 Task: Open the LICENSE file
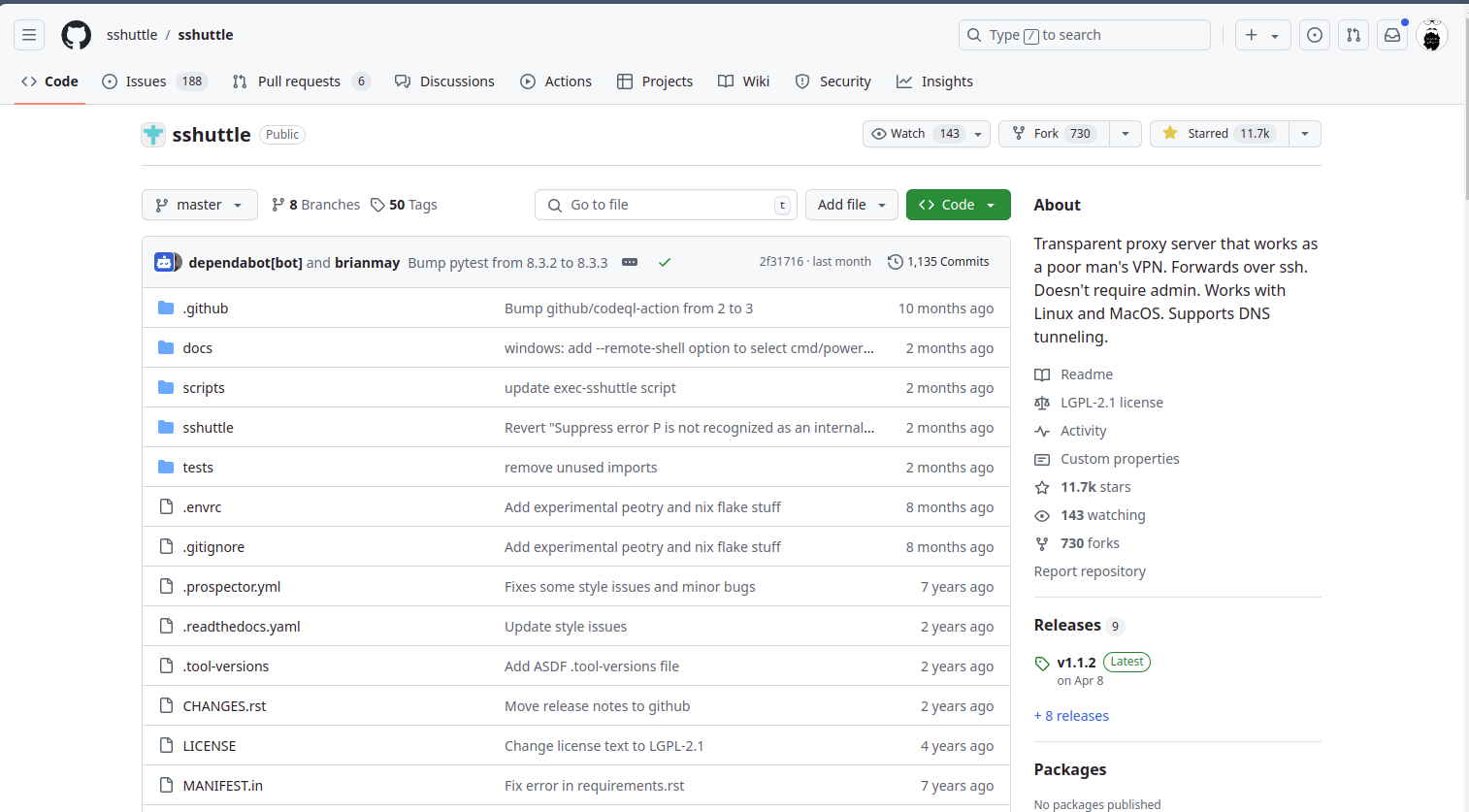point(210,746)
